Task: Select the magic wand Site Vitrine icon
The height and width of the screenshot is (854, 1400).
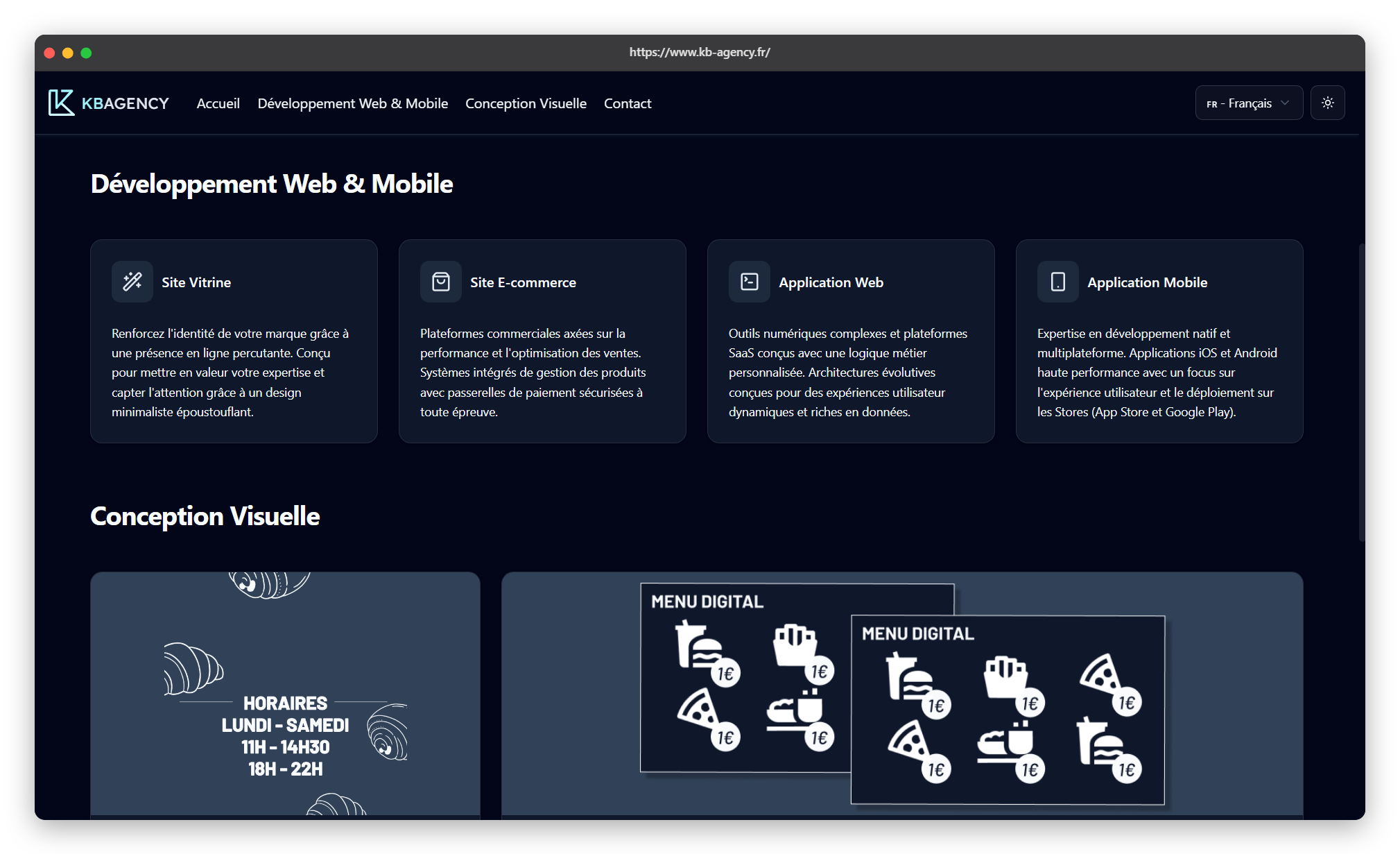Action: [x=132, y=282]
